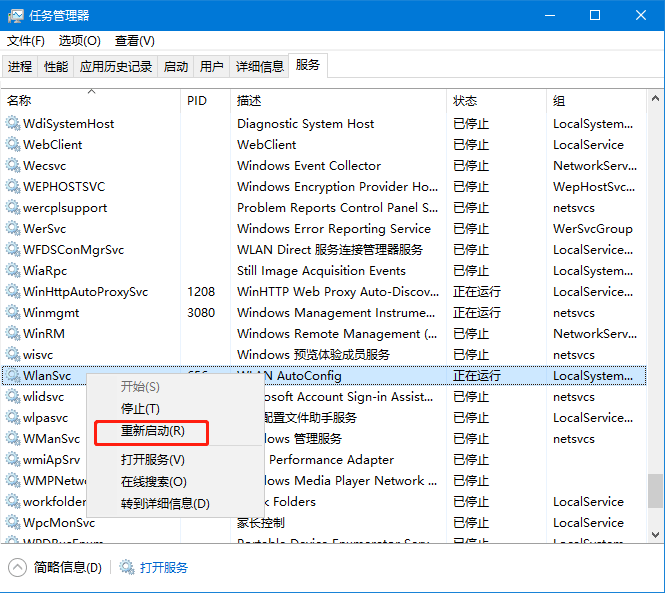
Task: Switch to the 进程 tab
Action: pos(20,67)
